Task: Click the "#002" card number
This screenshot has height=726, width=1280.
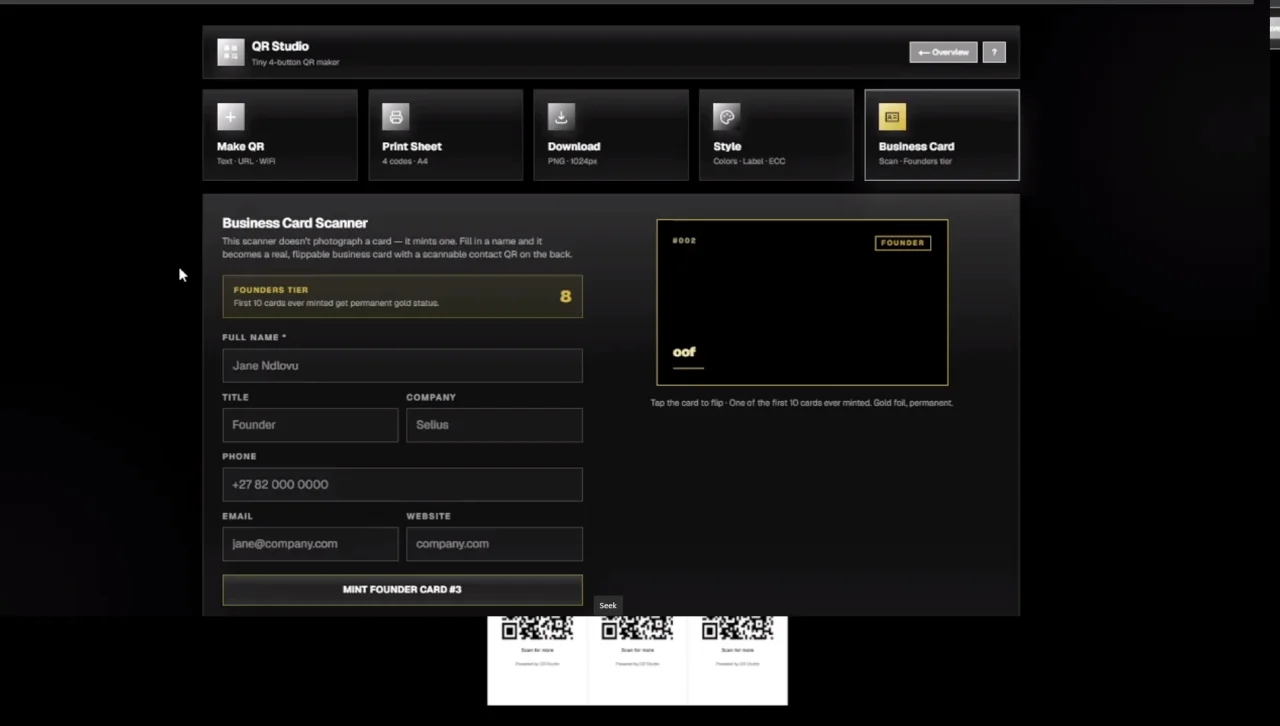Action: [684, 241]
